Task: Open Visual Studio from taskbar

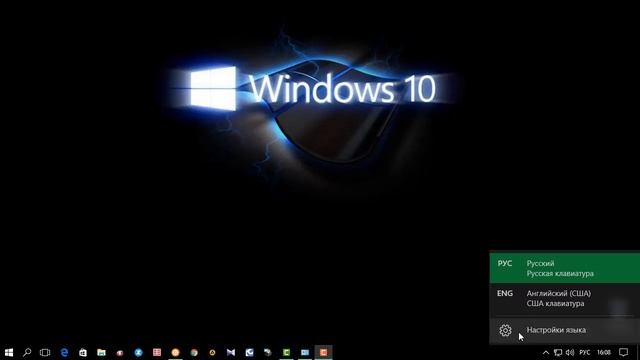Action: point(231,352)
